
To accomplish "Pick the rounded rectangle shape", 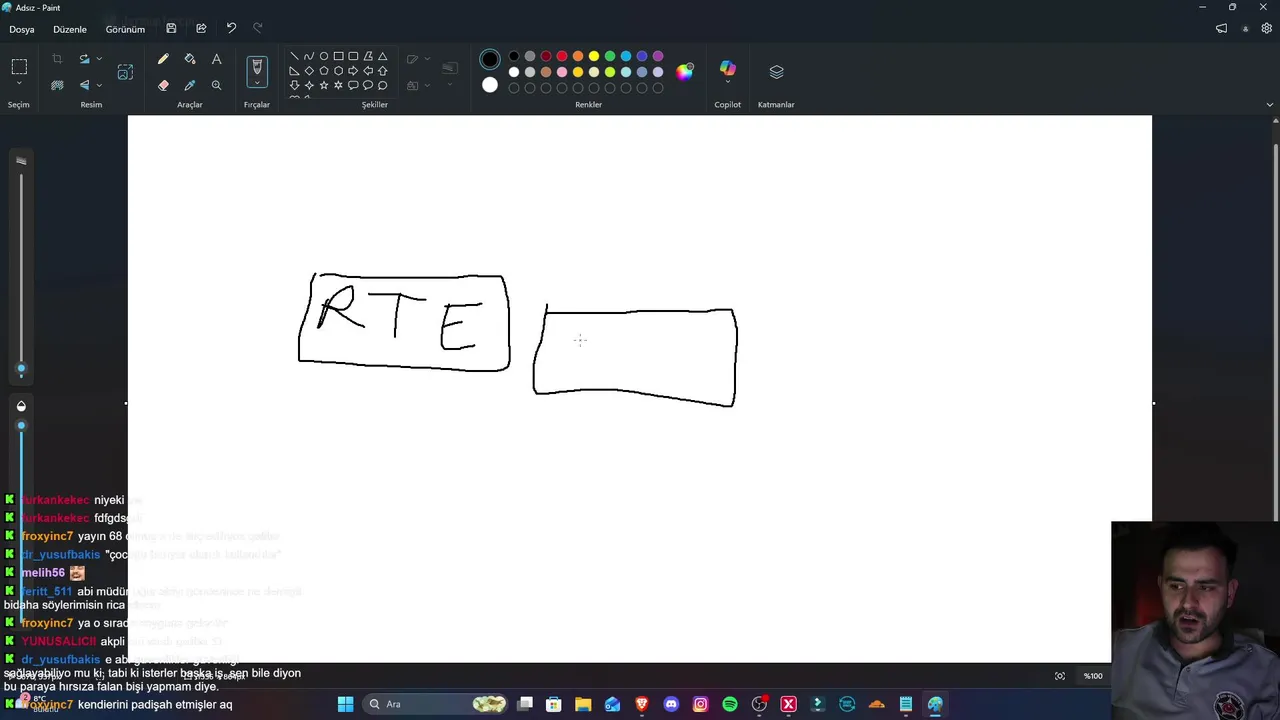I will [x=353, y=56].
